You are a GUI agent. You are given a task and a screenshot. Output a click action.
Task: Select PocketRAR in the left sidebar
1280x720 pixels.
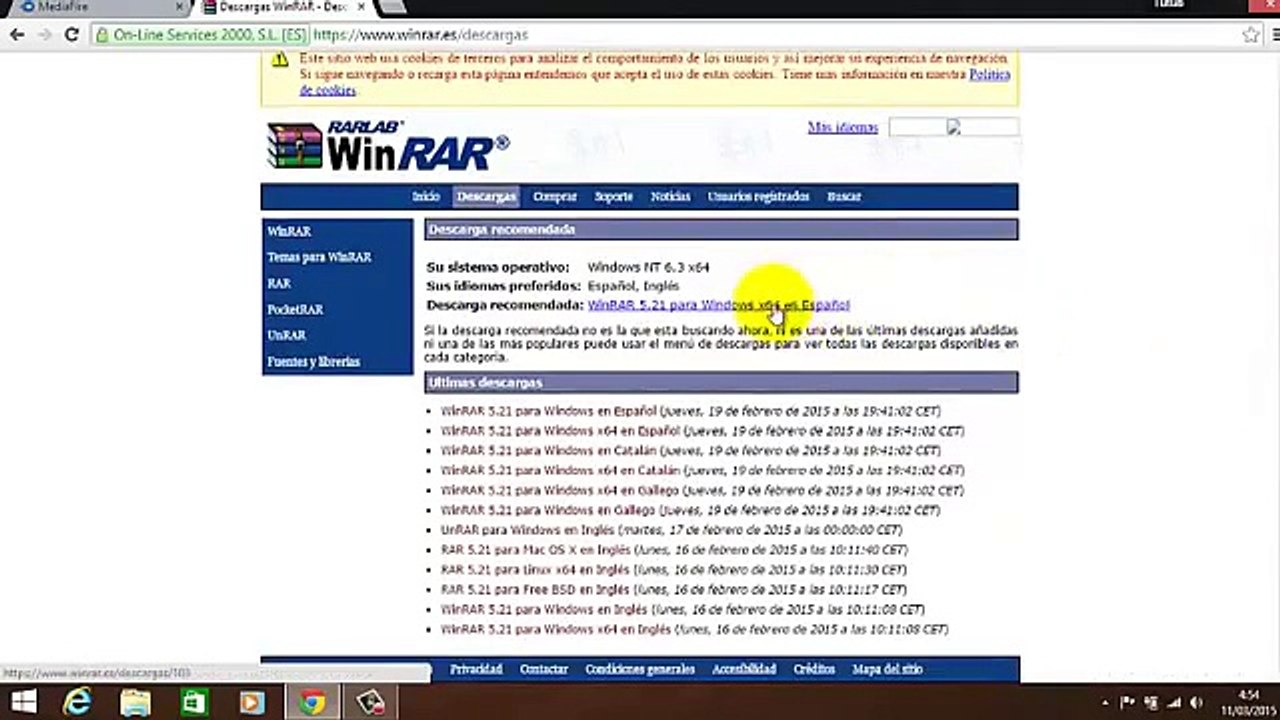point(295,310)
